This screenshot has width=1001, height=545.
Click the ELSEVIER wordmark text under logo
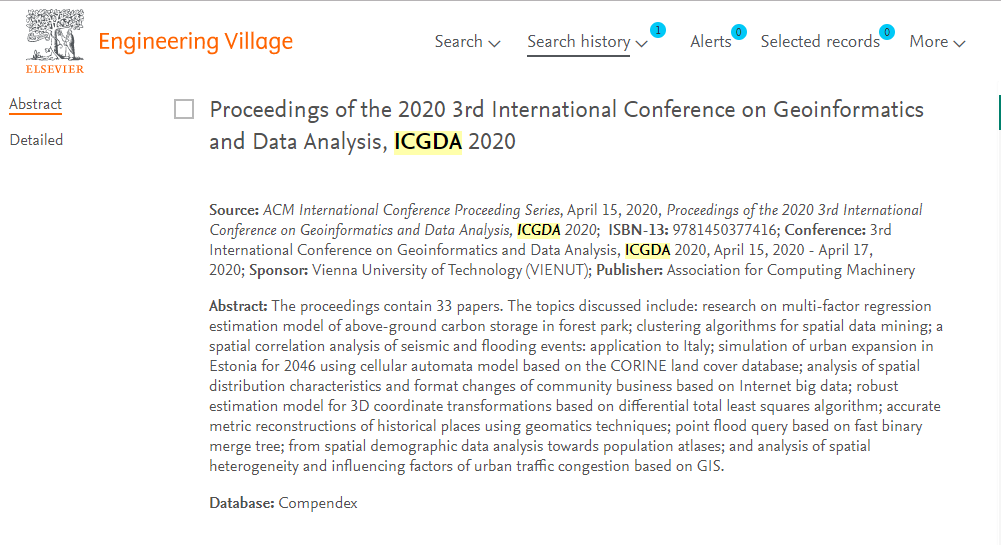(x=55, y=69)
